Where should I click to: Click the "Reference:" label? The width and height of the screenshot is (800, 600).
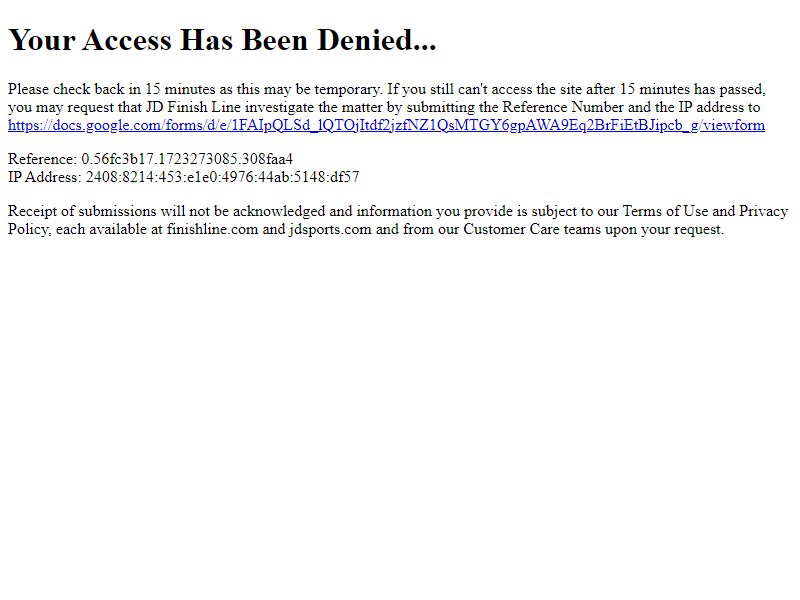[42, 159]
